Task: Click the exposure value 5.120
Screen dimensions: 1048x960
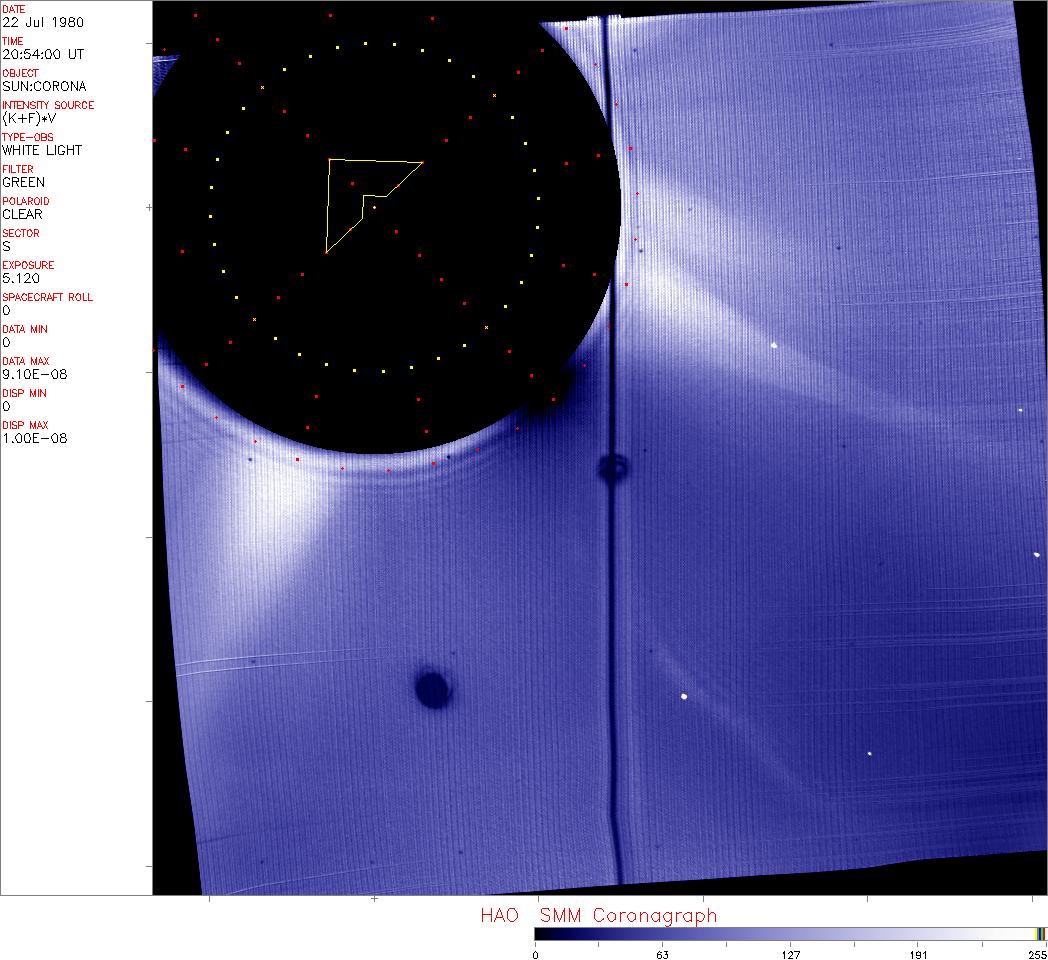Action: tap(20, 278)
